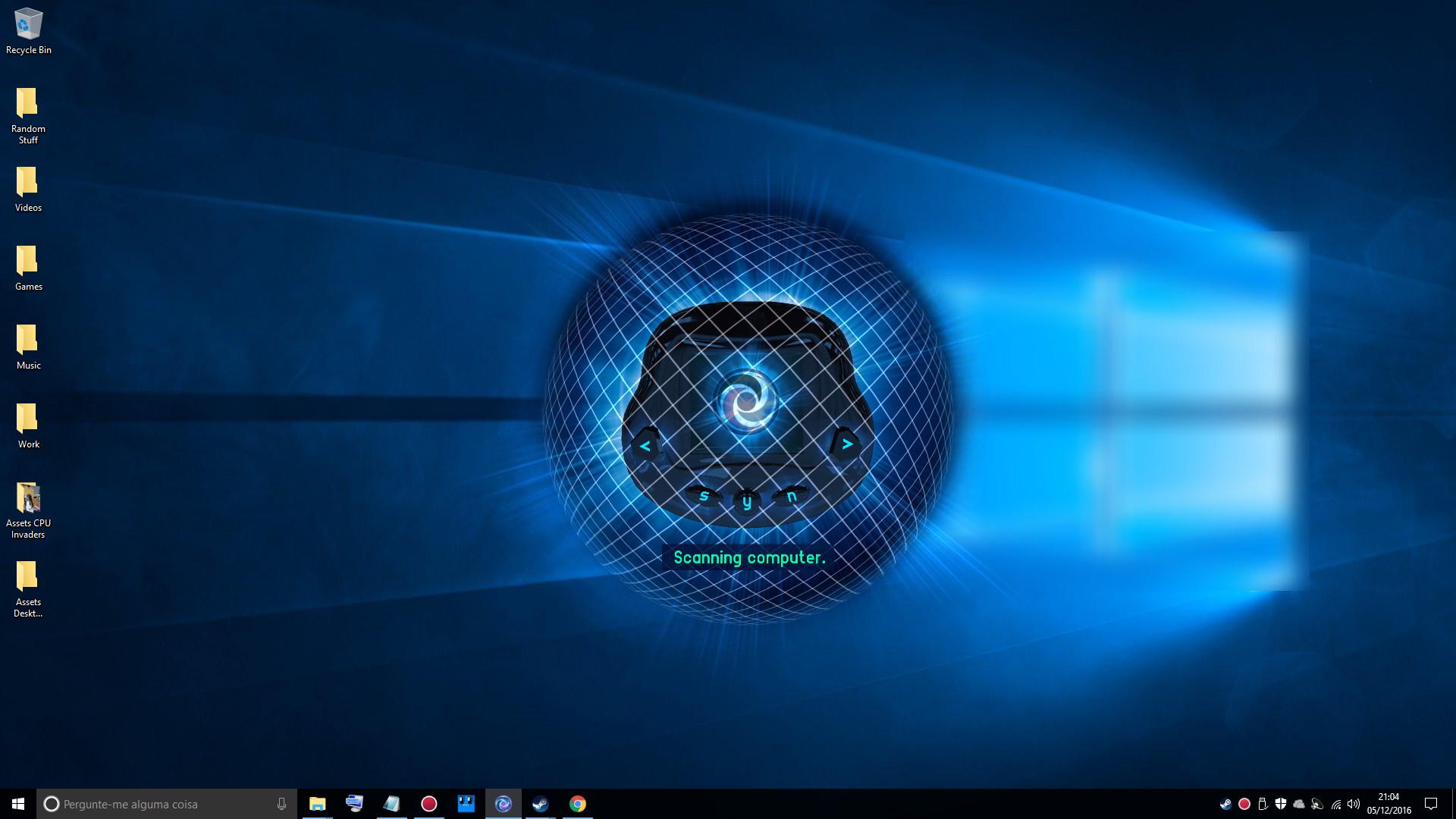Open File Explorer from the taskbar
1456x819 pixels.
[x=318, y=804]
